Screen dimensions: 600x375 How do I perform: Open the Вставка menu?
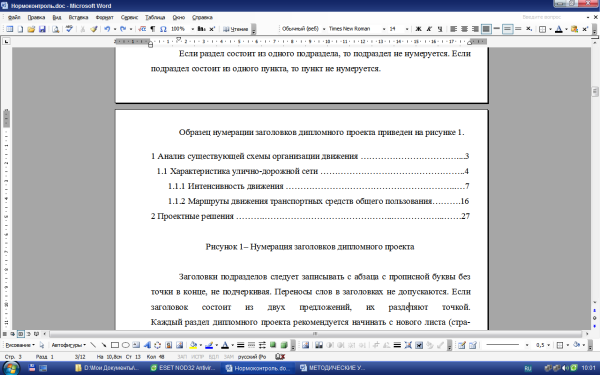coord(78,18)
